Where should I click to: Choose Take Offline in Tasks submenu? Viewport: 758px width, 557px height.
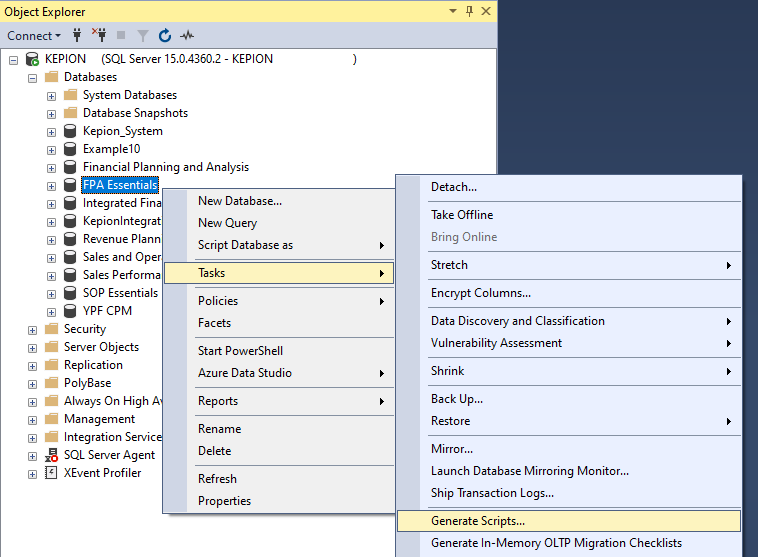click(569, 215)
